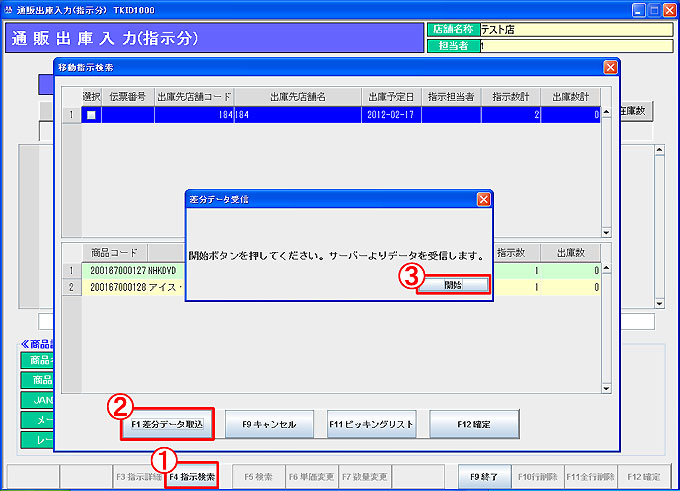Close the 通販出庫入力 main window
The image size is (680, 491).
(x=670, y=10)
